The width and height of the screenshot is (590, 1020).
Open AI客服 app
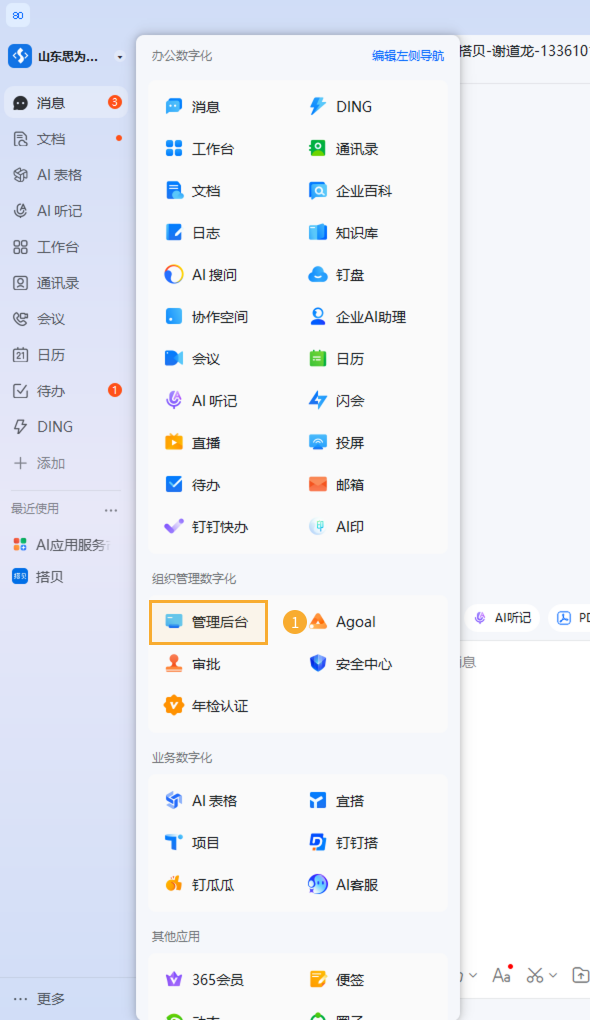[343, 885]
